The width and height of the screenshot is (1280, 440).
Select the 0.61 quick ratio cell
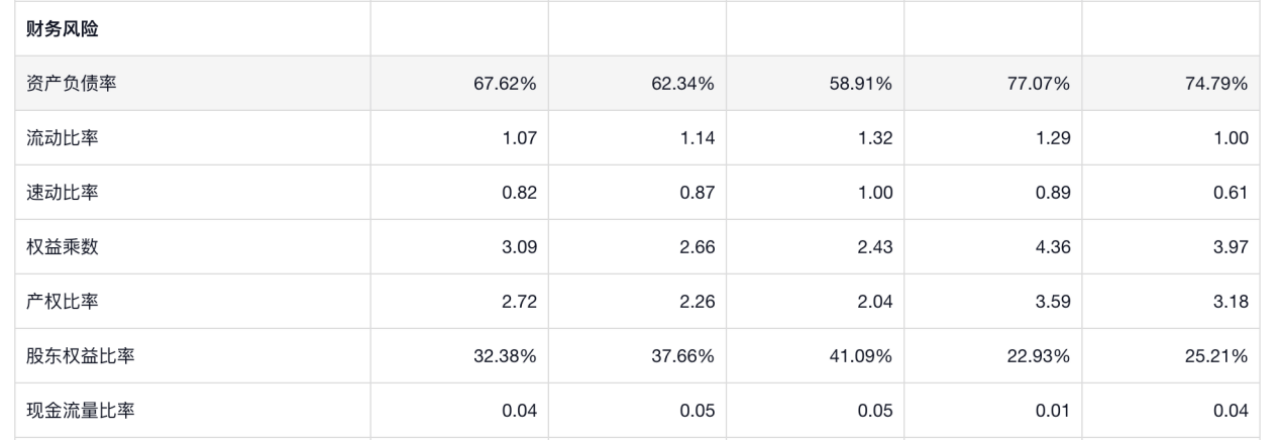[x=1229, y=193]
